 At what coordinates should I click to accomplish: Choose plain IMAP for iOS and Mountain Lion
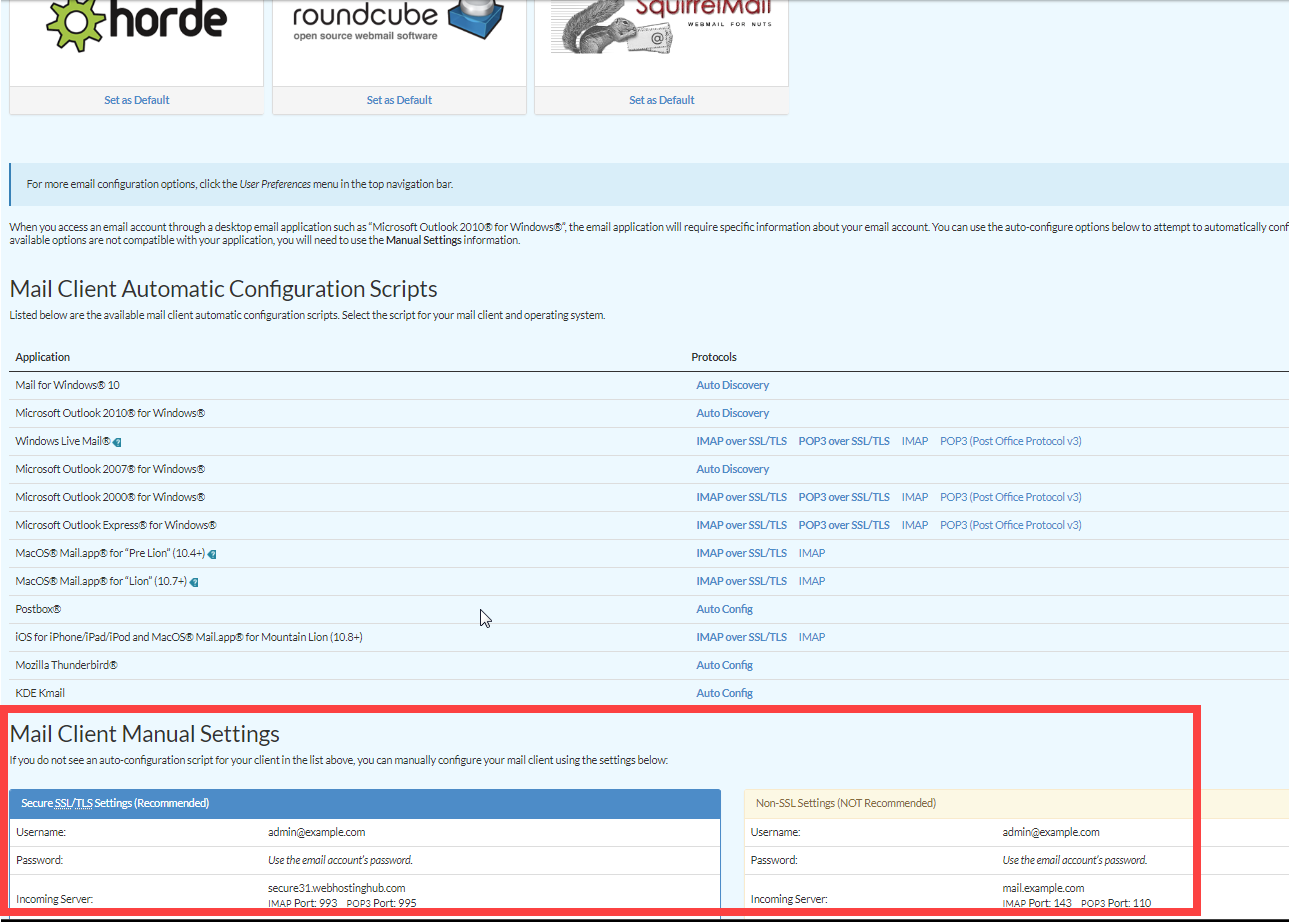[811, 637]
